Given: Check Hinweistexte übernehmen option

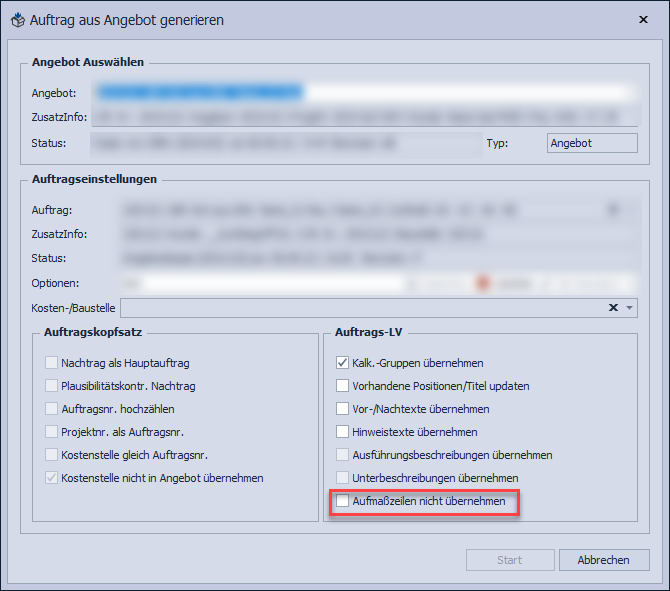Looking at the screenshot, I should click(x=343, y=432).
